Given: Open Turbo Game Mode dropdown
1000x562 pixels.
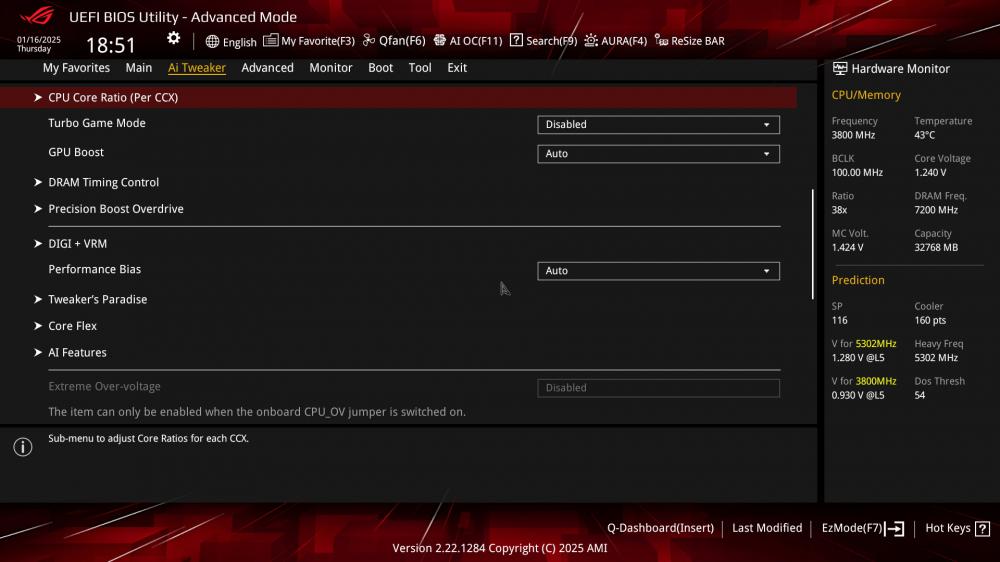Looking at the screenshot, I should tap(658, 124).
